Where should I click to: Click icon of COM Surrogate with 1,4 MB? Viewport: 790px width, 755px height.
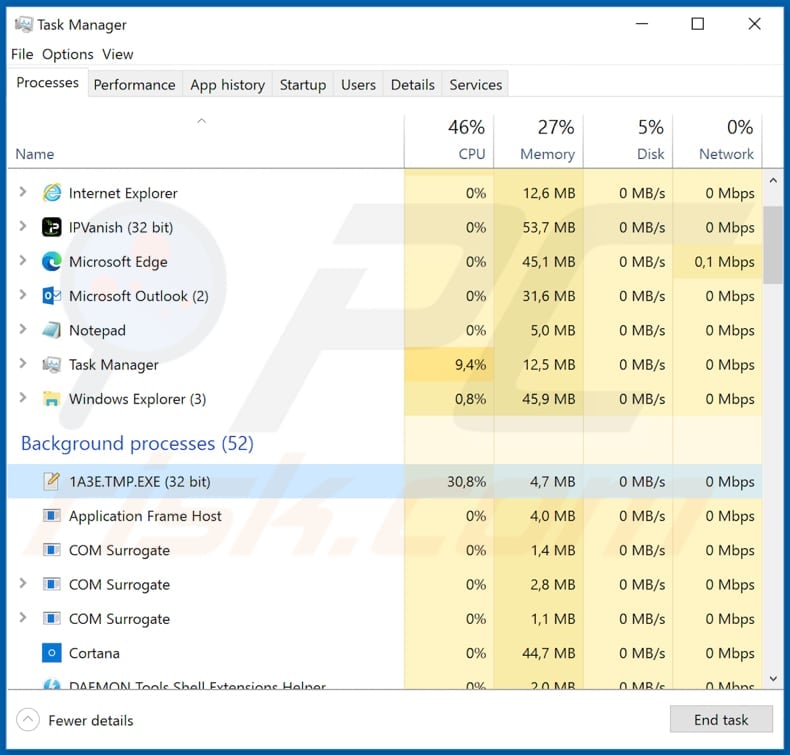pos(52,550)
